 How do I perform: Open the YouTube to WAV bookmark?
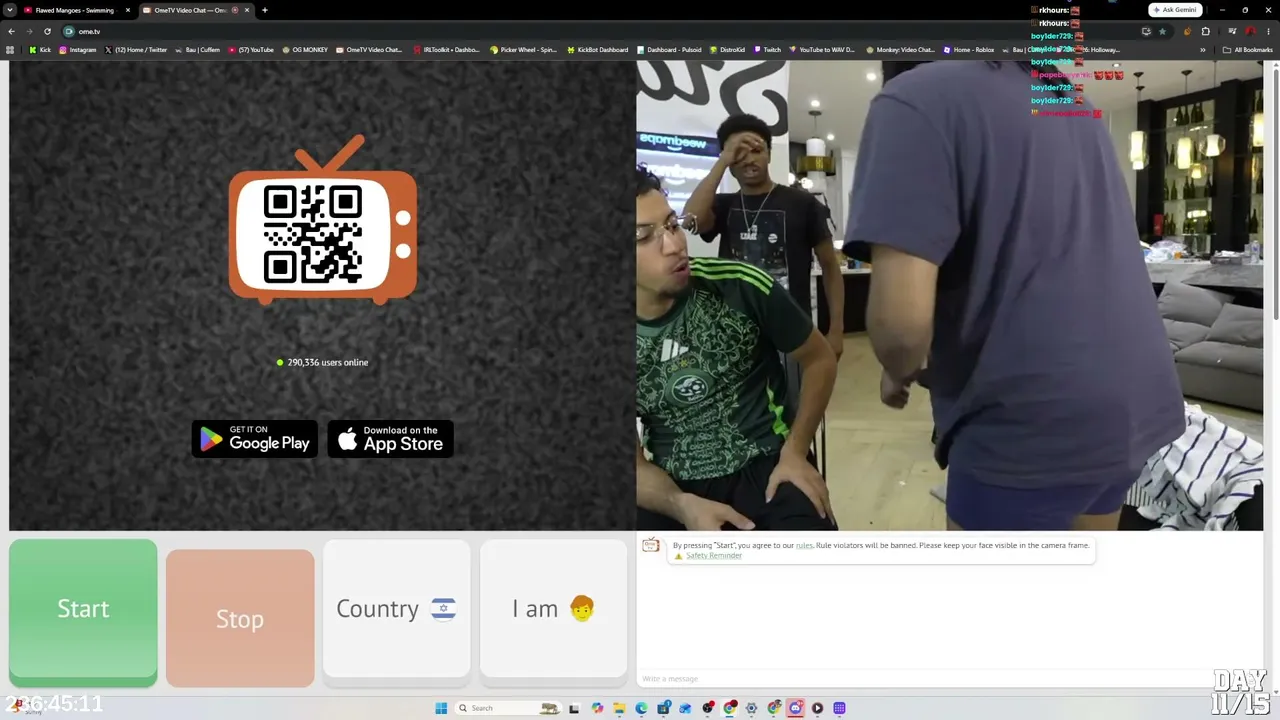pos(823,50)
